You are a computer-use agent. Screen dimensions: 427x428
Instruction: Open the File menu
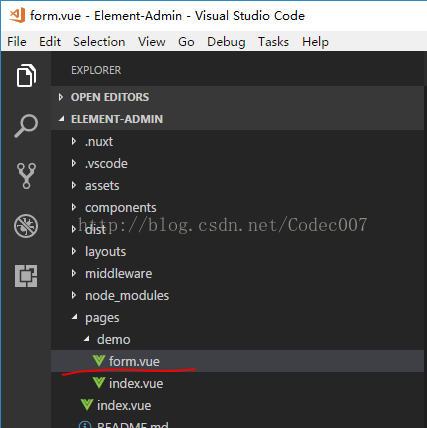[x=17, y=42]
